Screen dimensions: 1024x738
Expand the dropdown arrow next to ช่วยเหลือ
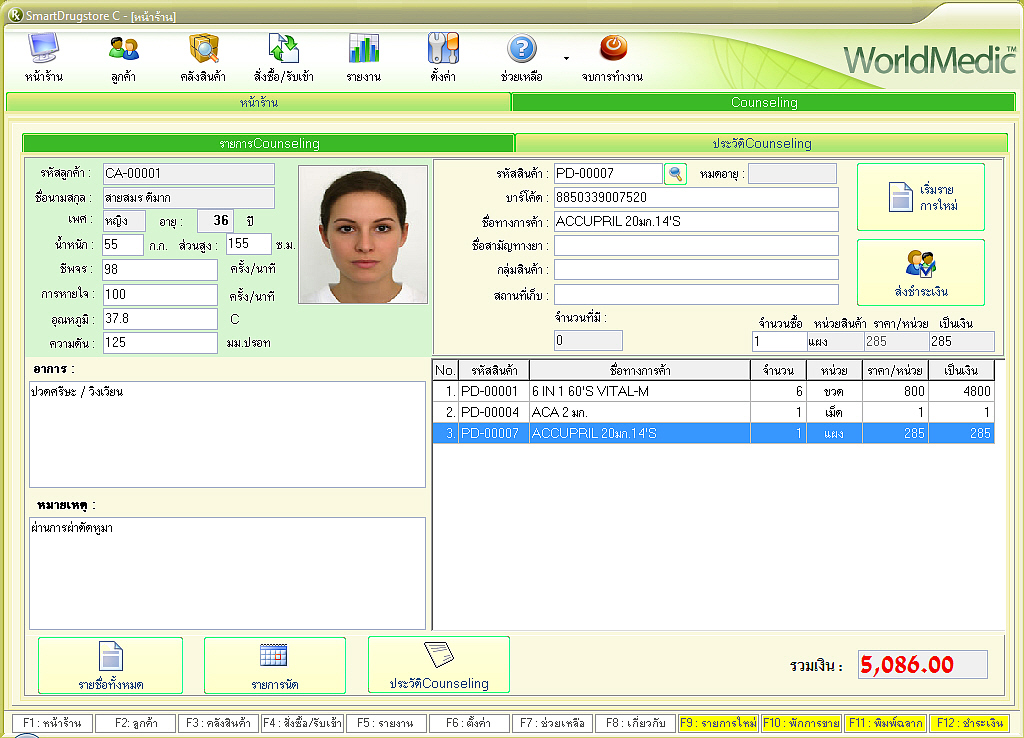click(x=566, y=58)
